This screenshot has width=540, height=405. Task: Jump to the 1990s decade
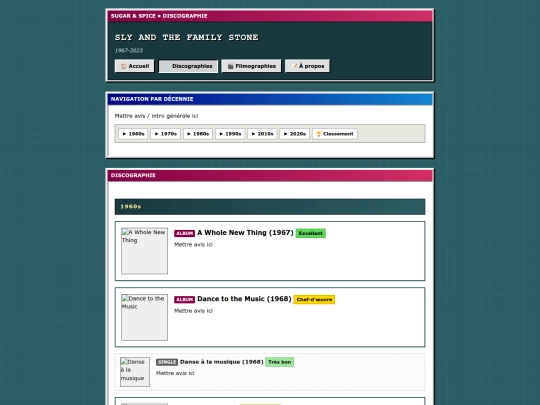[x=230, y=134]
